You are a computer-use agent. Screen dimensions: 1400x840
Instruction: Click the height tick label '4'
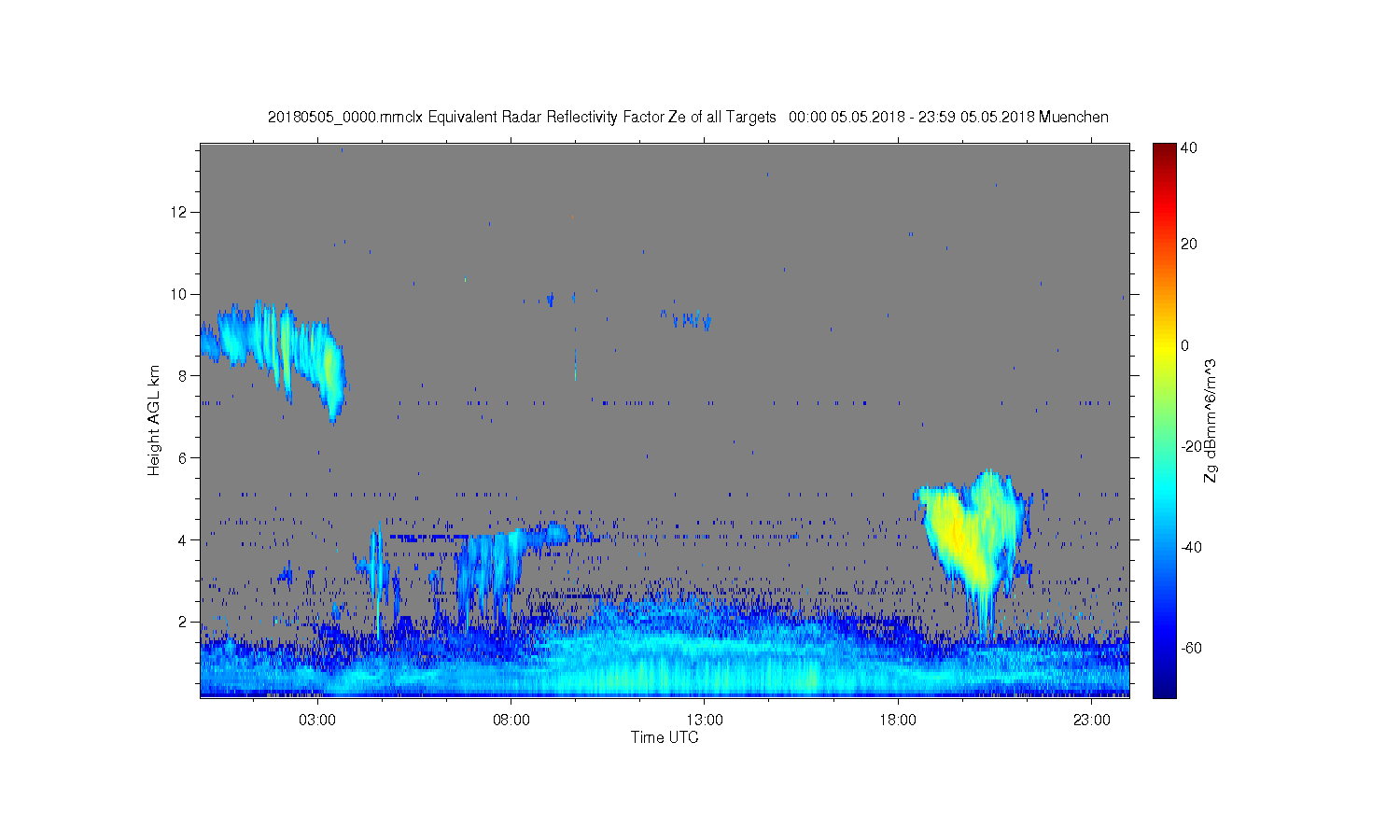pos(184,539)
